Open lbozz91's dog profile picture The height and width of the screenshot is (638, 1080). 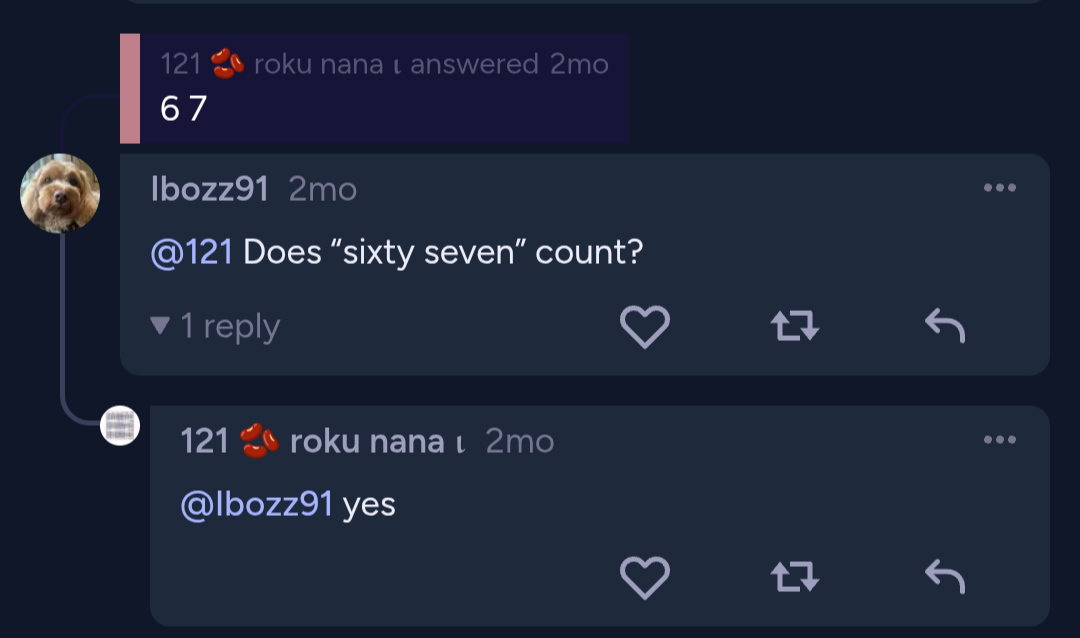pos(60,193)
